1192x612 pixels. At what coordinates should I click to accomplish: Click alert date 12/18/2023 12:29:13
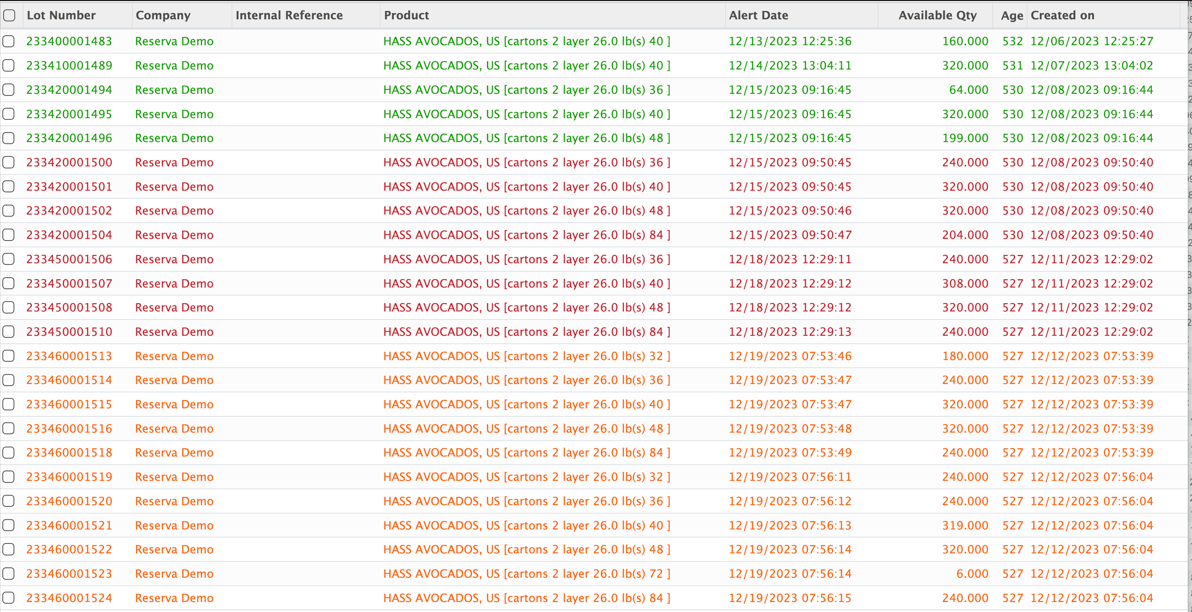(x=790, y=331)
